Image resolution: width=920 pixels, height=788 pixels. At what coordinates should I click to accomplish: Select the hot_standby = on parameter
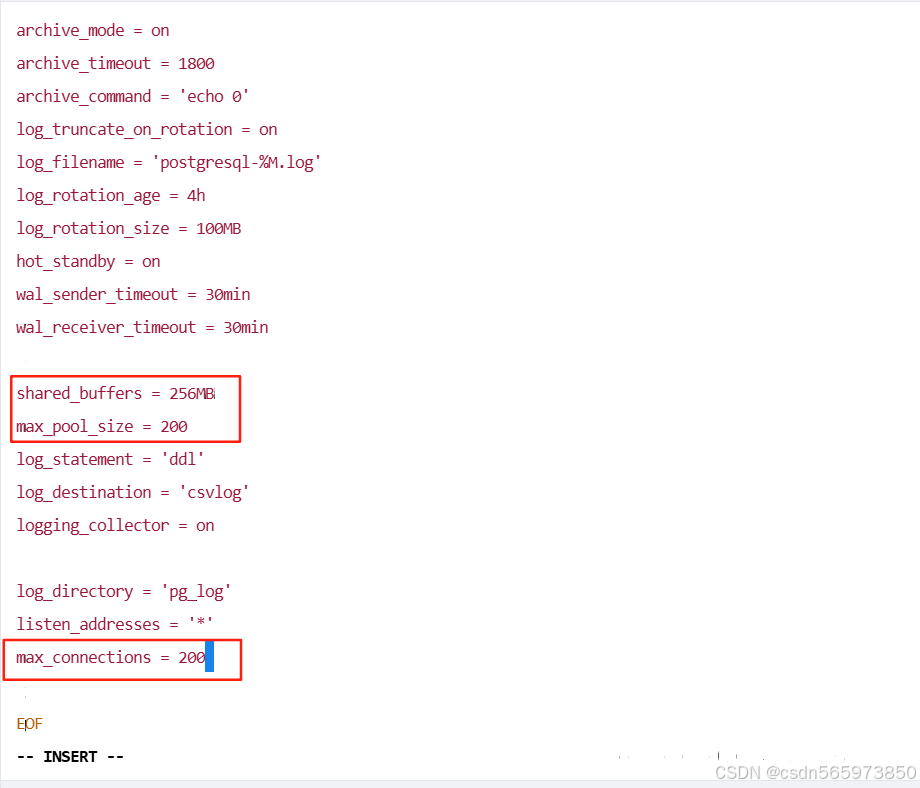pos(88,261)
